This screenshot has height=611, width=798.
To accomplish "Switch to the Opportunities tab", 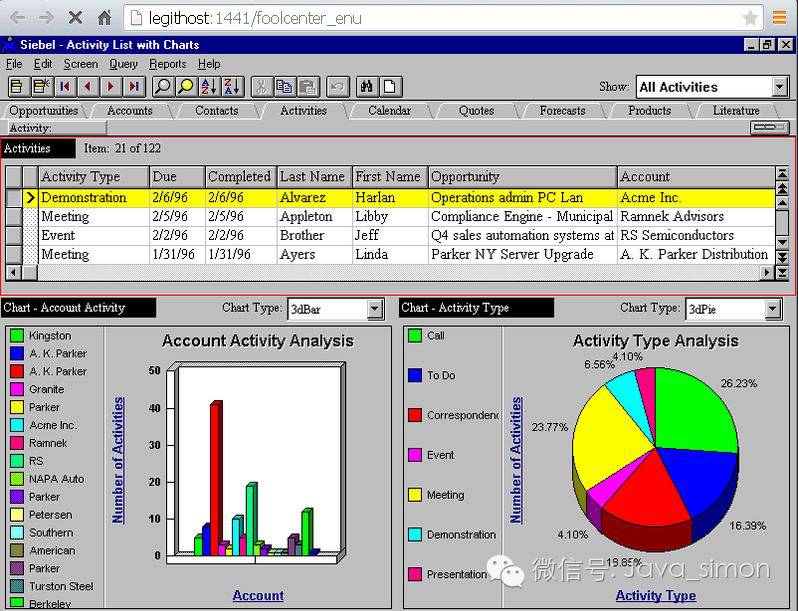I will pos(44,110).
